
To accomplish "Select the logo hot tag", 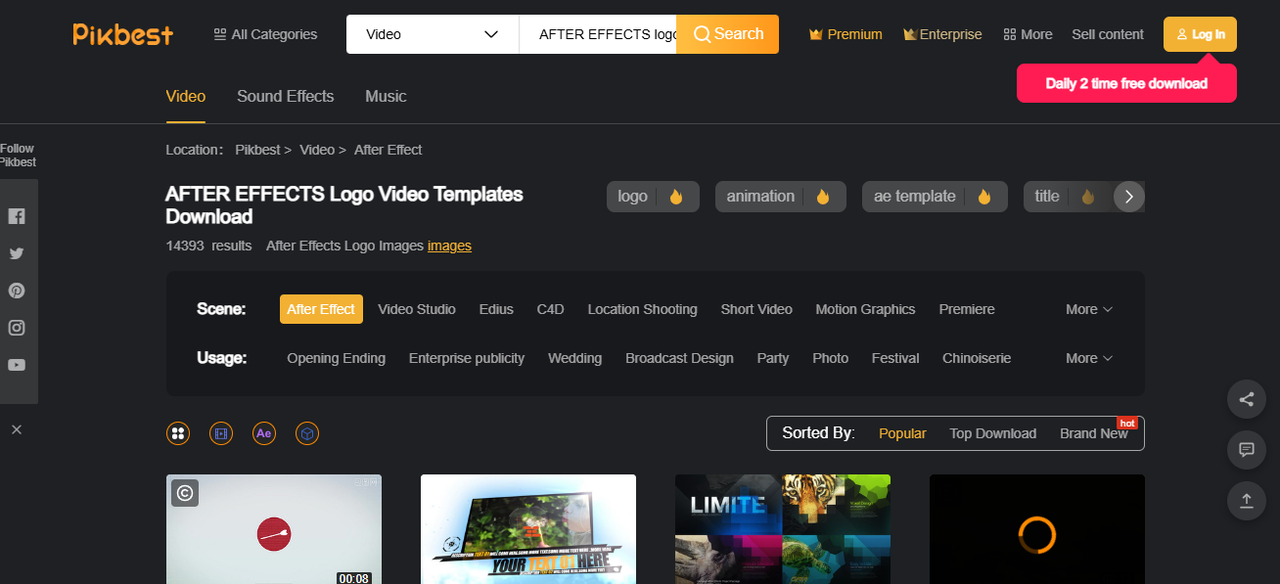I will click(653, 196).
